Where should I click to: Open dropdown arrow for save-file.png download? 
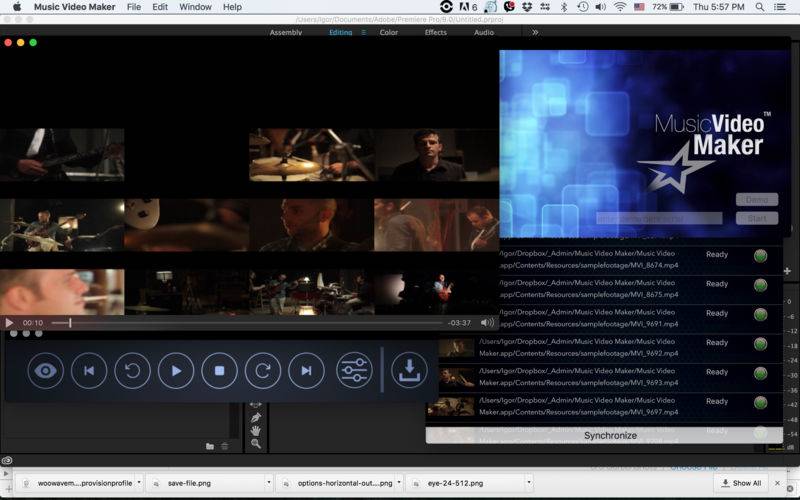point(268,483)
